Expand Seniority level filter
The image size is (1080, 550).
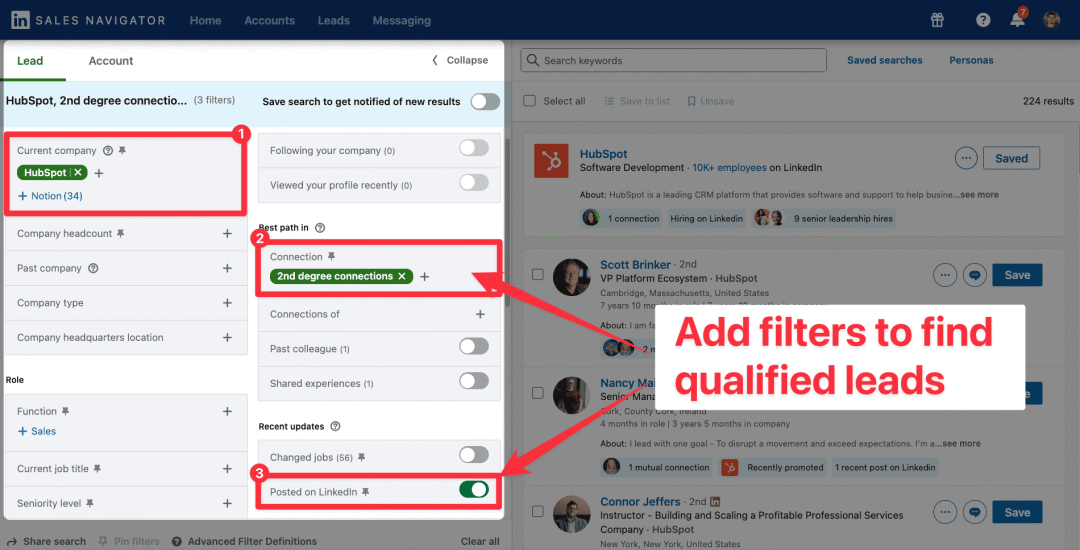pos(227,503)
